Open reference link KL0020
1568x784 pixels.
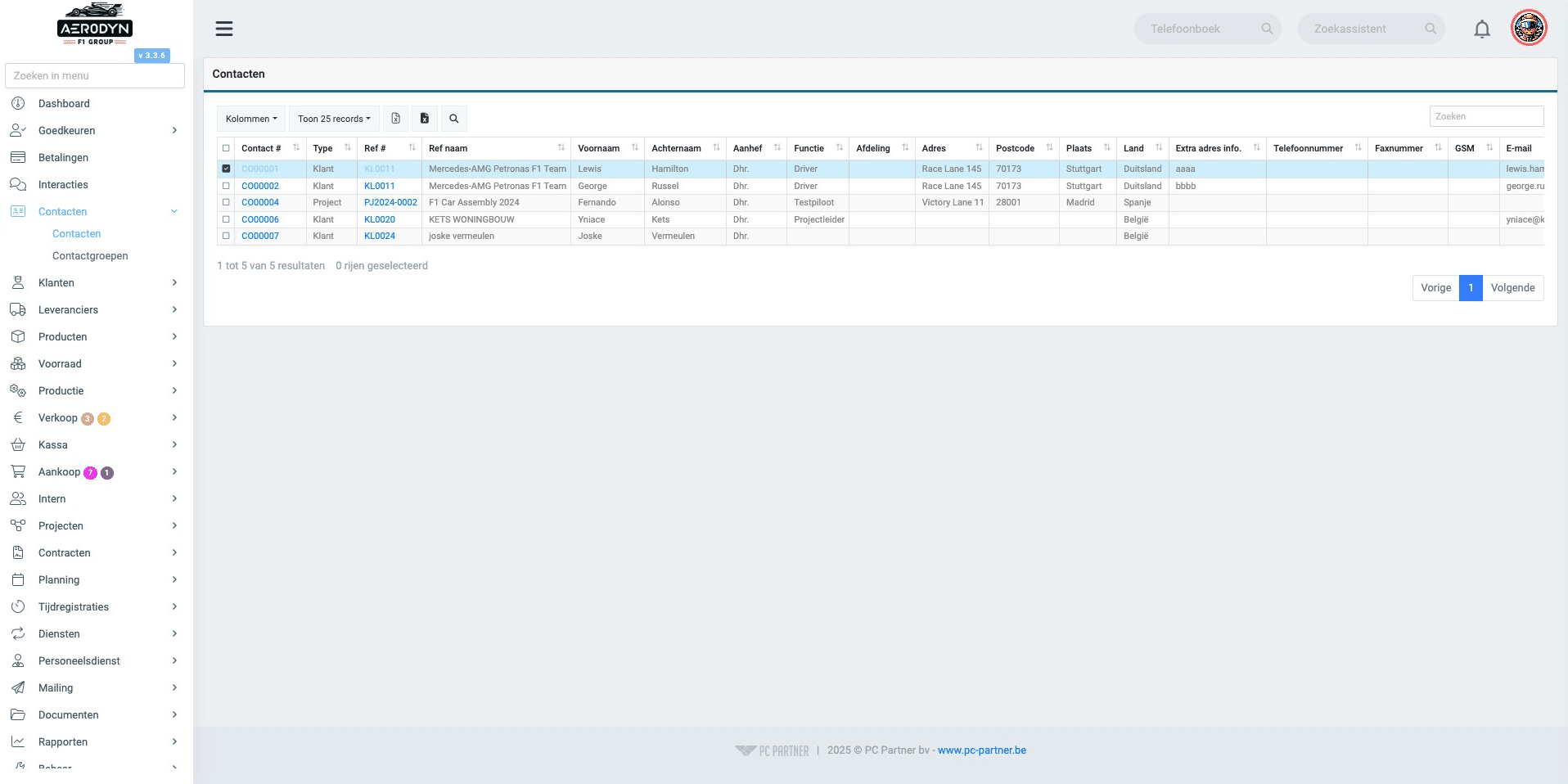pos(380,219)
